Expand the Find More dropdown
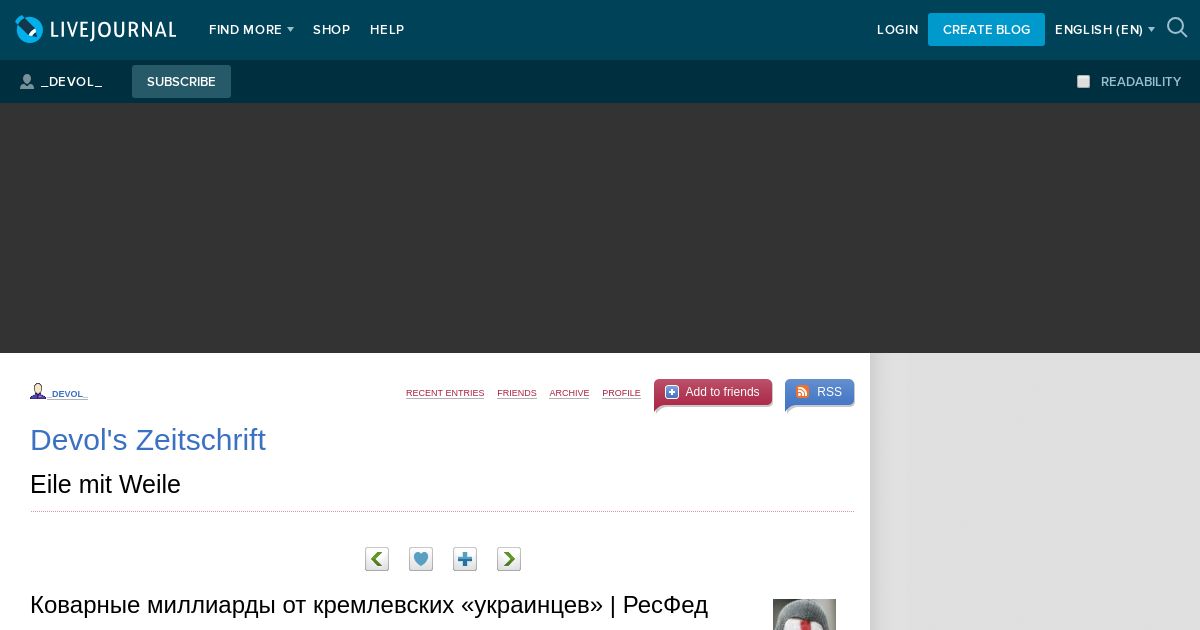The width and height of the screenshot is (1200, 630). click(x=251, y=30)
